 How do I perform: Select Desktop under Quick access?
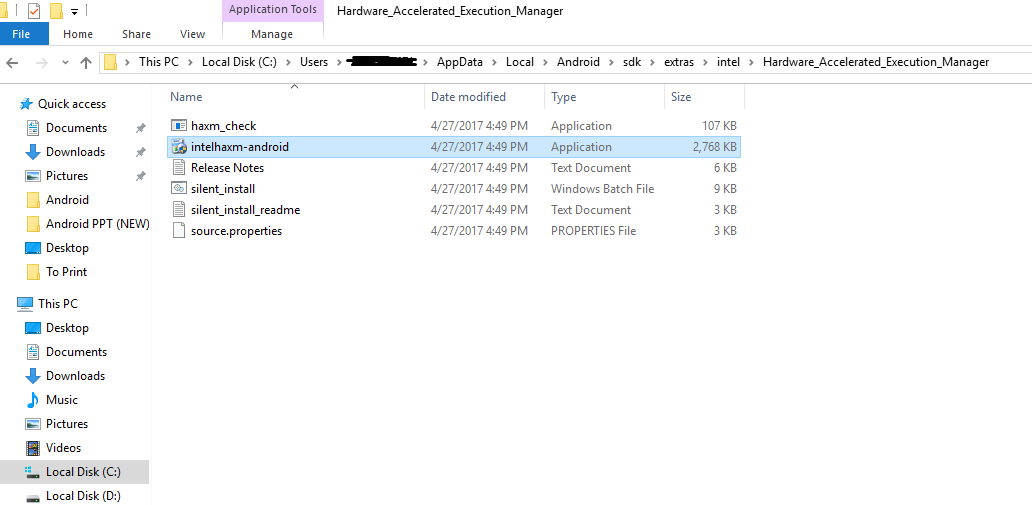67,248
